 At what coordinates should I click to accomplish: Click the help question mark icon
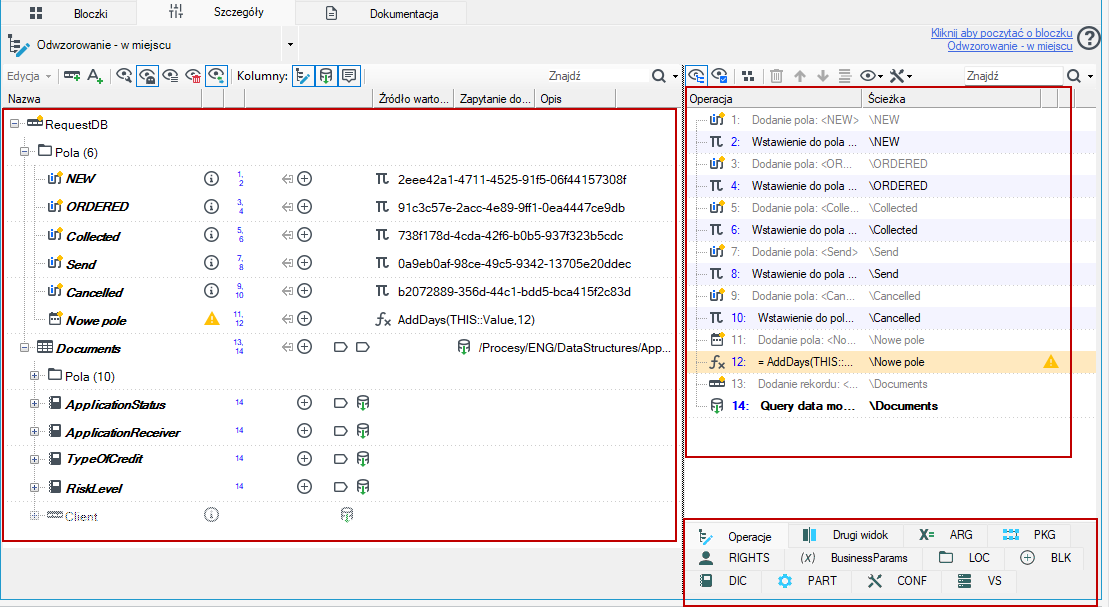(1090, 39)
